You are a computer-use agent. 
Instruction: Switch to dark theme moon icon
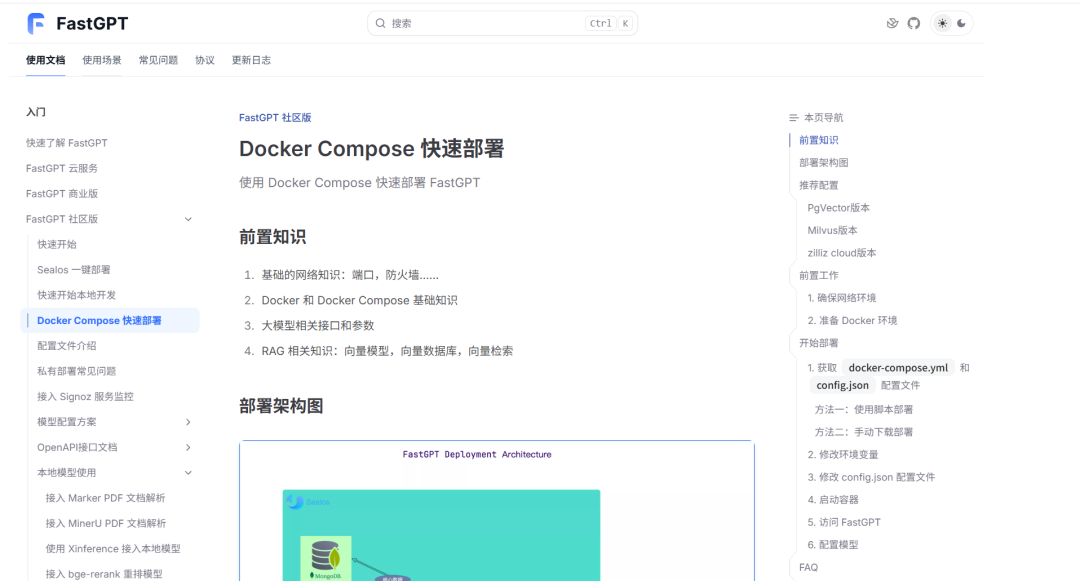tap(962, 23)
